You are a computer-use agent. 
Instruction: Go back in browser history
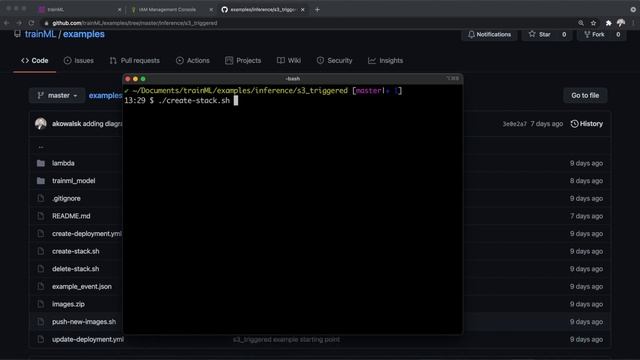(7, 23)
